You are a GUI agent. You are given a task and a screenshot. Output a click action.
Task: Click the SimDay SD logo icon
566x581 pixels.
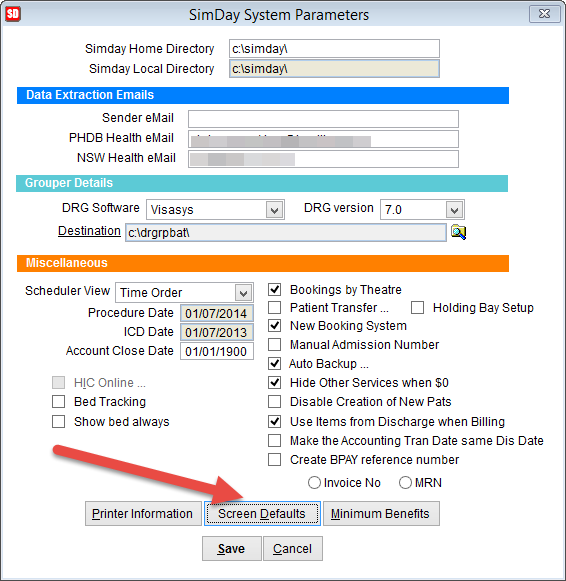13,14
